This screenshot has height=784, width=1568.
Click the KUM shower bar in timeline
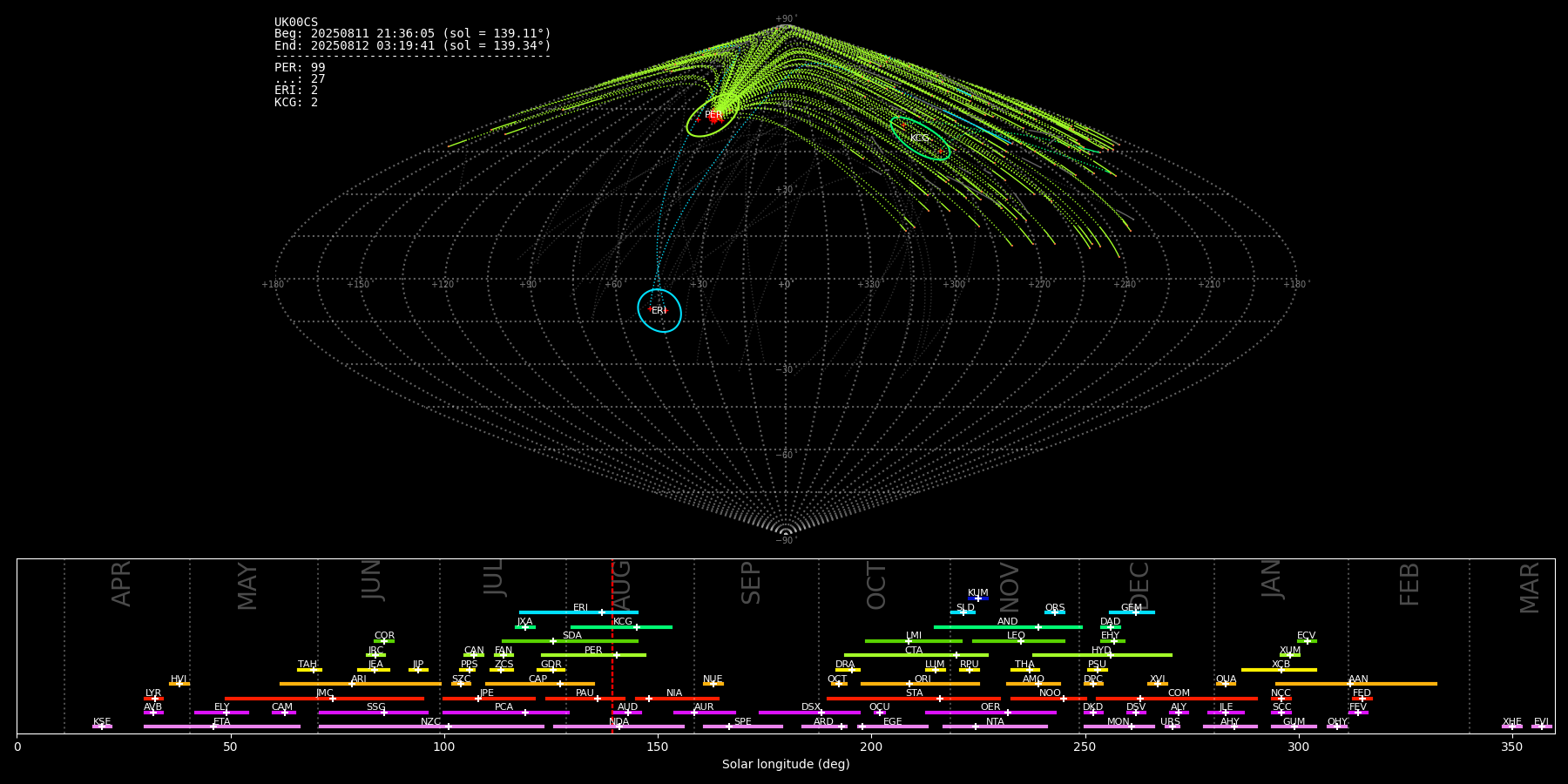[978, 598]
